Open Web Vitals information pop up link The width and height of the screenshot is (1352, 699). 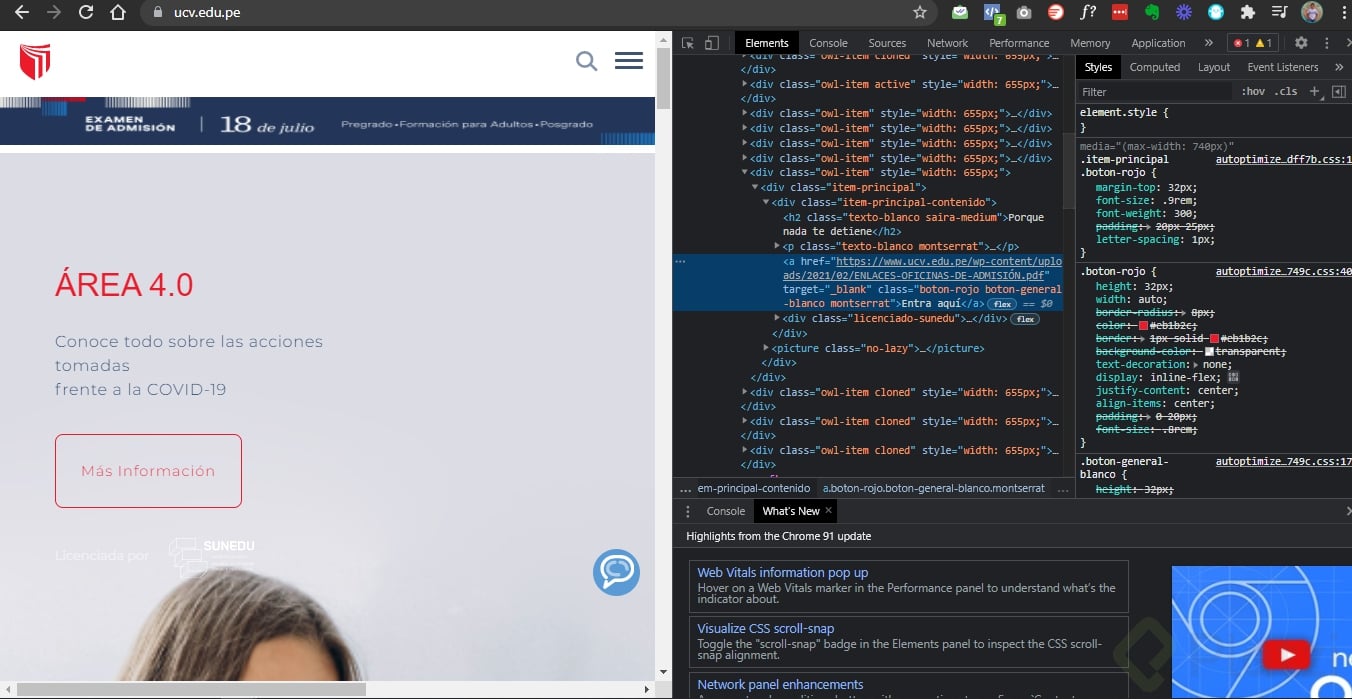[x=782, y=573]
